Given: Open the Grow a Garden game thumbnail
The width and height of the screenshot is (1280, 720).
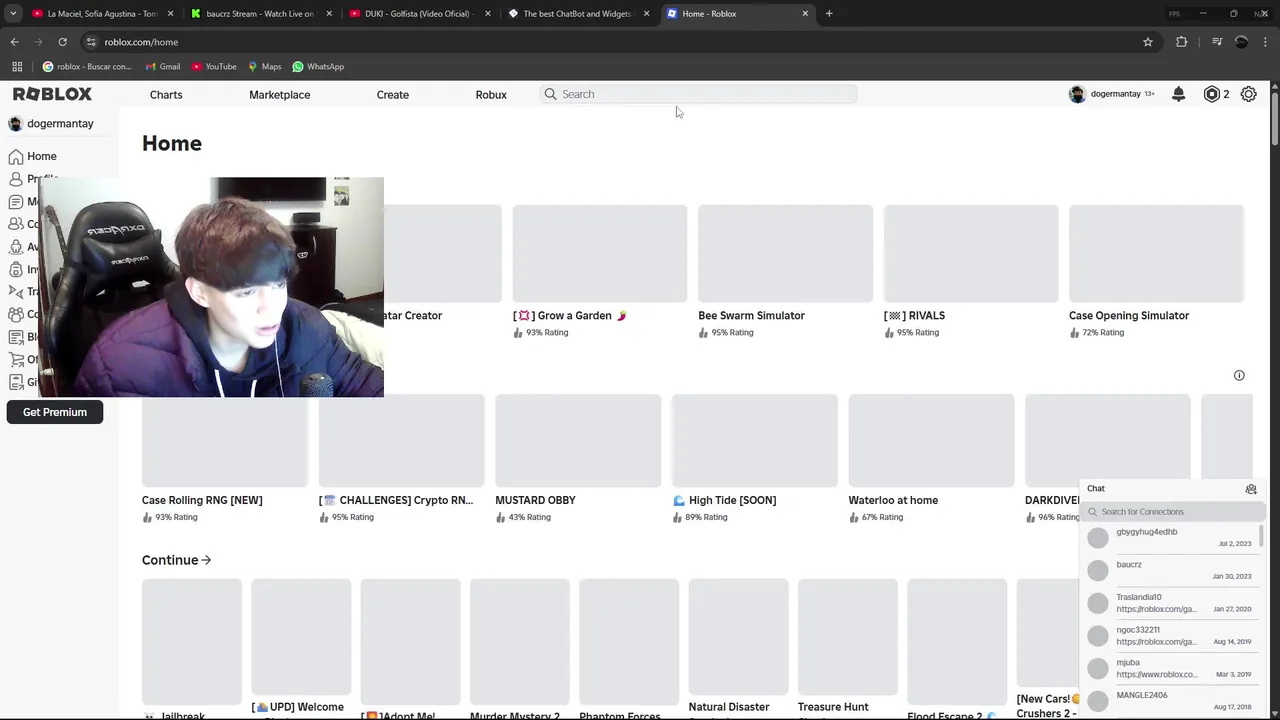Looking at the screenshot, I should point(600,253).
